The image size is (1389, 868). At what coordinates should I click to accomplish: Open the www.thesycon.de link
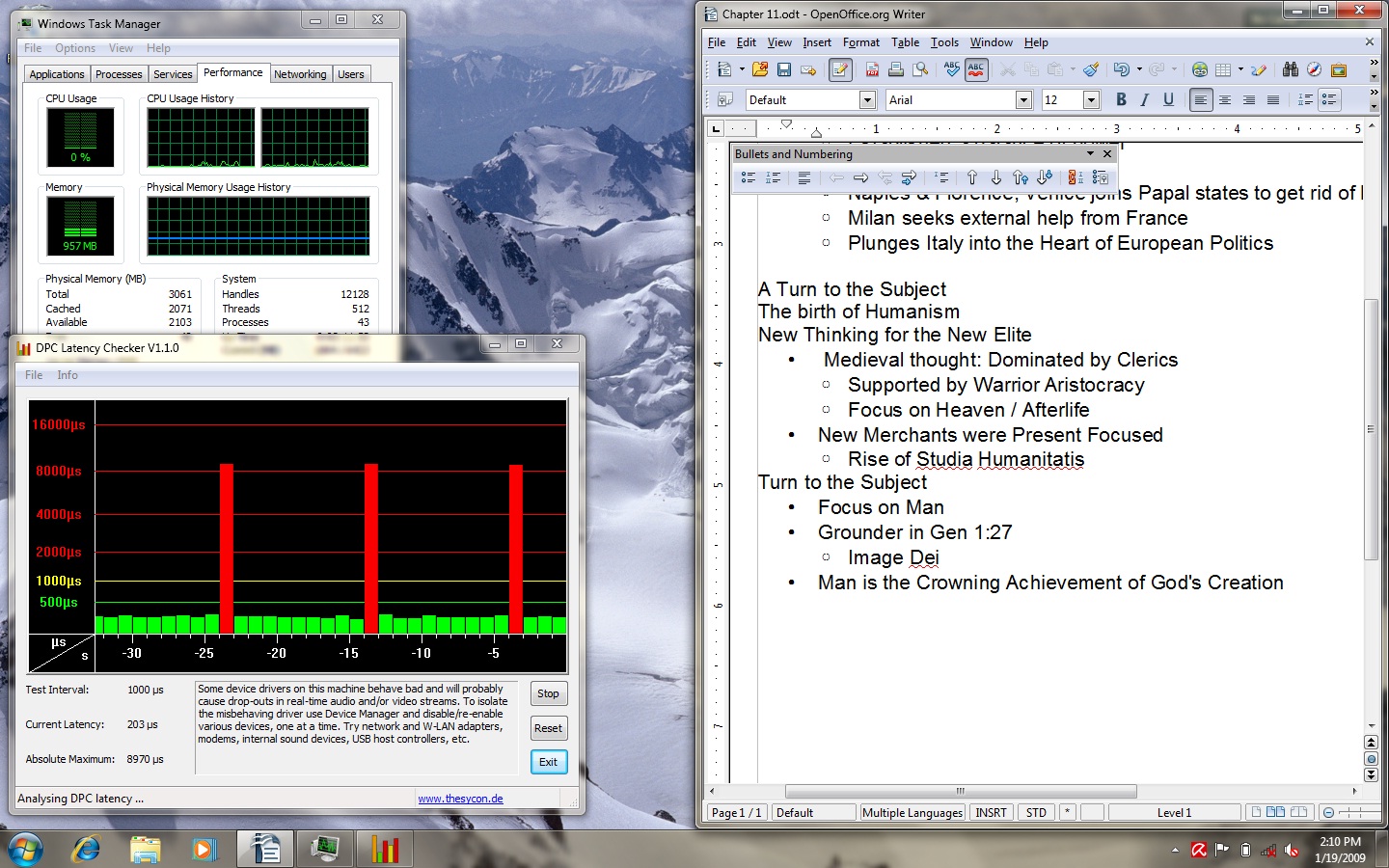point(460,799)
